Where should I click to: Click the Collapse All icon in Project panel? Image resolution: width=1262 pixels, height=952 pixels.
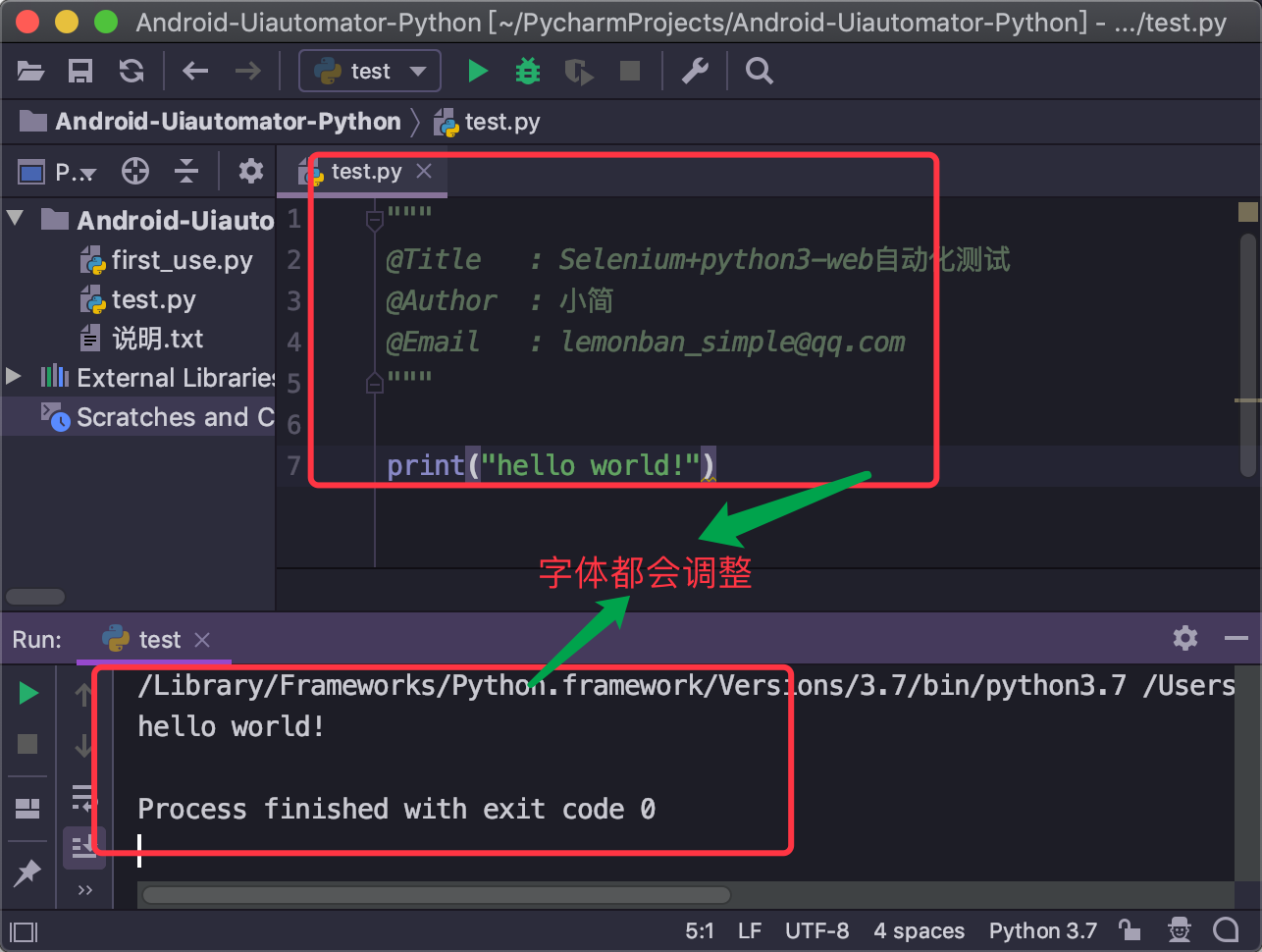click(x=186, y=172)
